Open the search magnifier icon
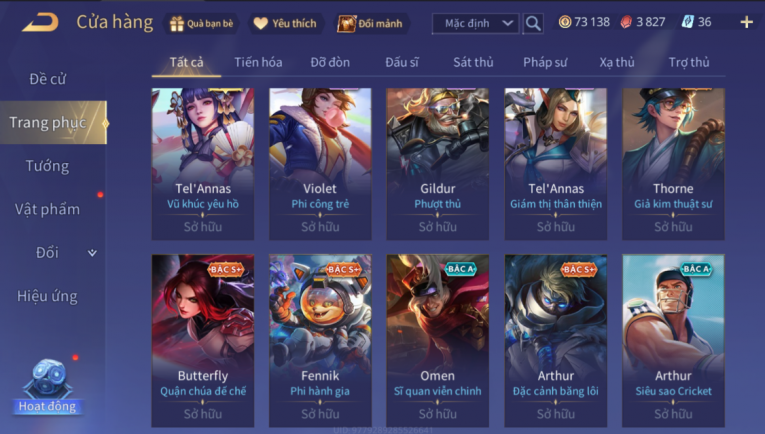The height and width of the screenshot is (434, 765). (x=533, y=23)
